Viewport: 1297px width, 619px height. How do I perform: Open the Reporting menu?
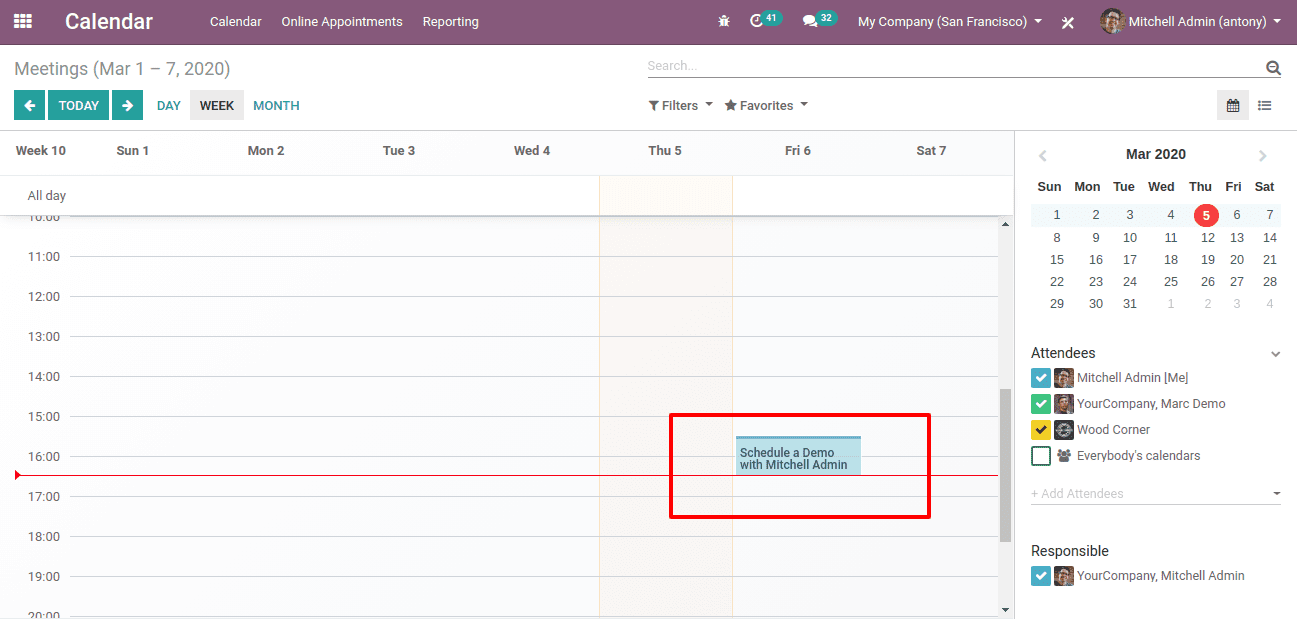pyautogui.click(x=450, y=21)
